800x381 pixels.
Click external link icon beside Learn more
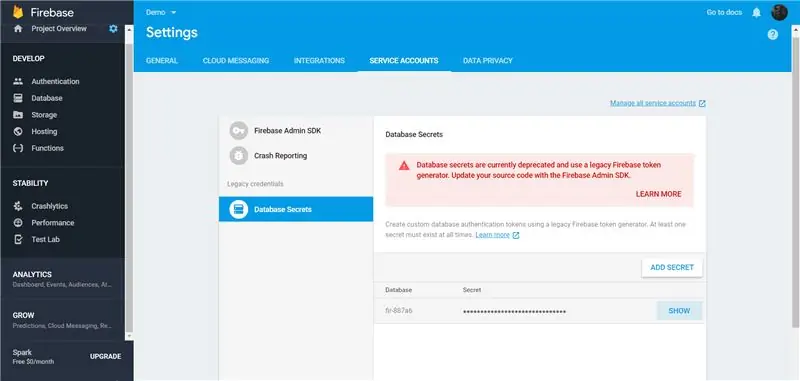tap(516, 235)
